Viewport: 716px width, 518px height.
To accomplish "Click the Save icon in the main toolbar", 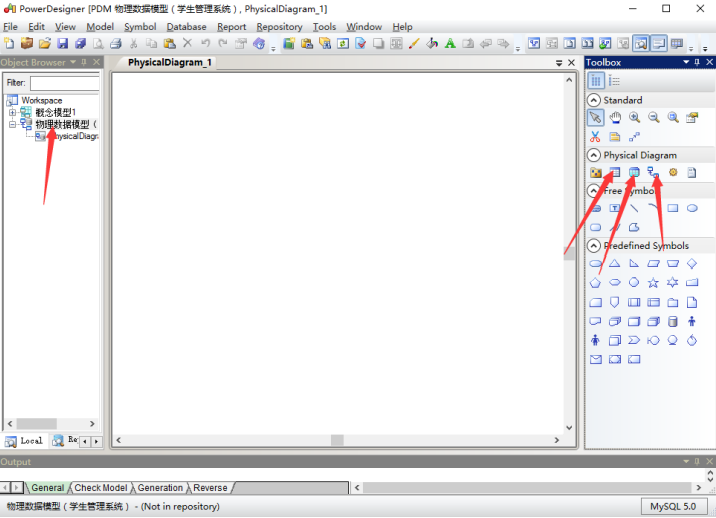I will coord(63,44).
